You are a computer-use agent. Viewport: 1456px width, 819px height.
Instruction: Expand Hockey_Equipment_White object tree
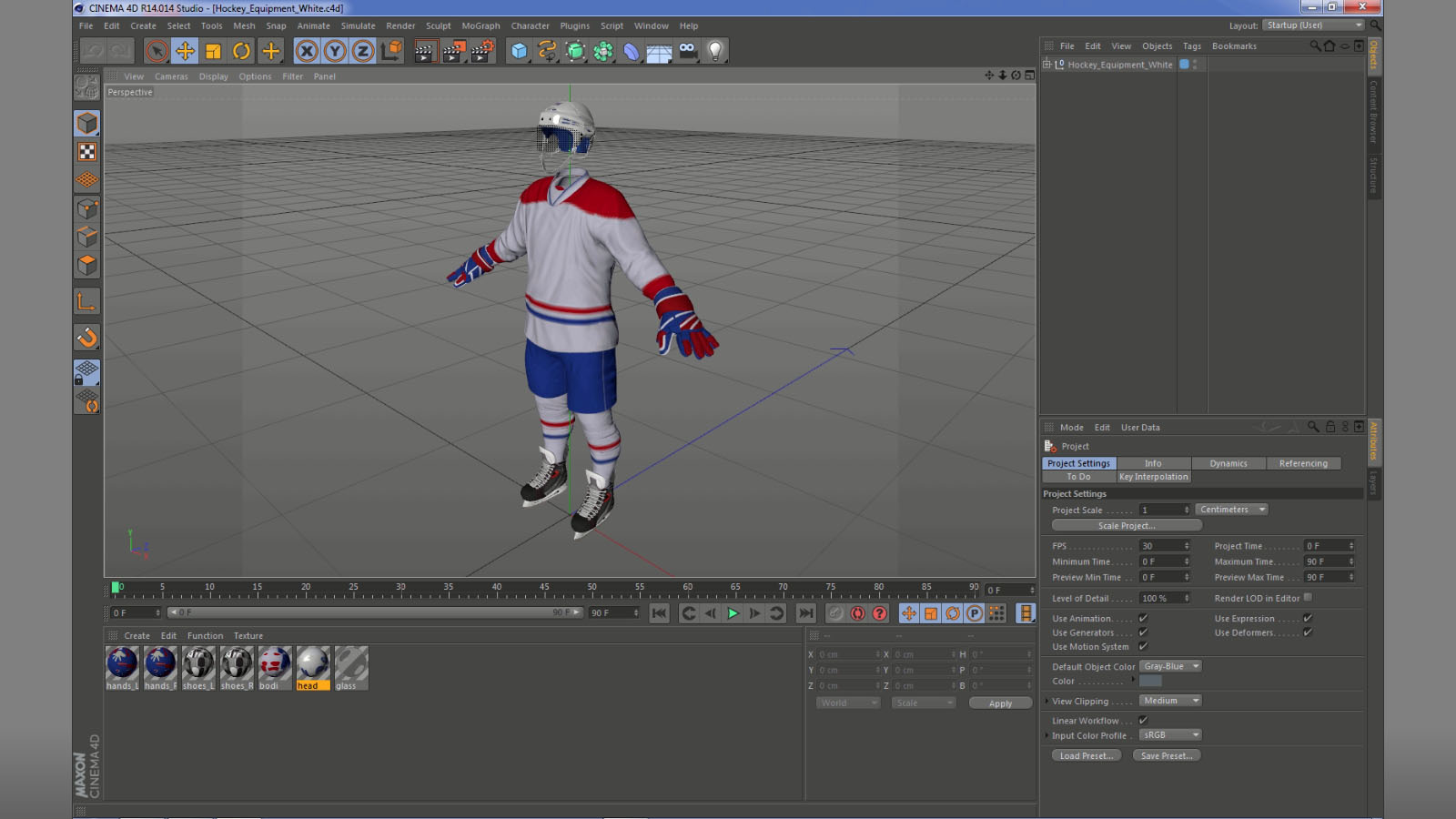[1046, 65]
